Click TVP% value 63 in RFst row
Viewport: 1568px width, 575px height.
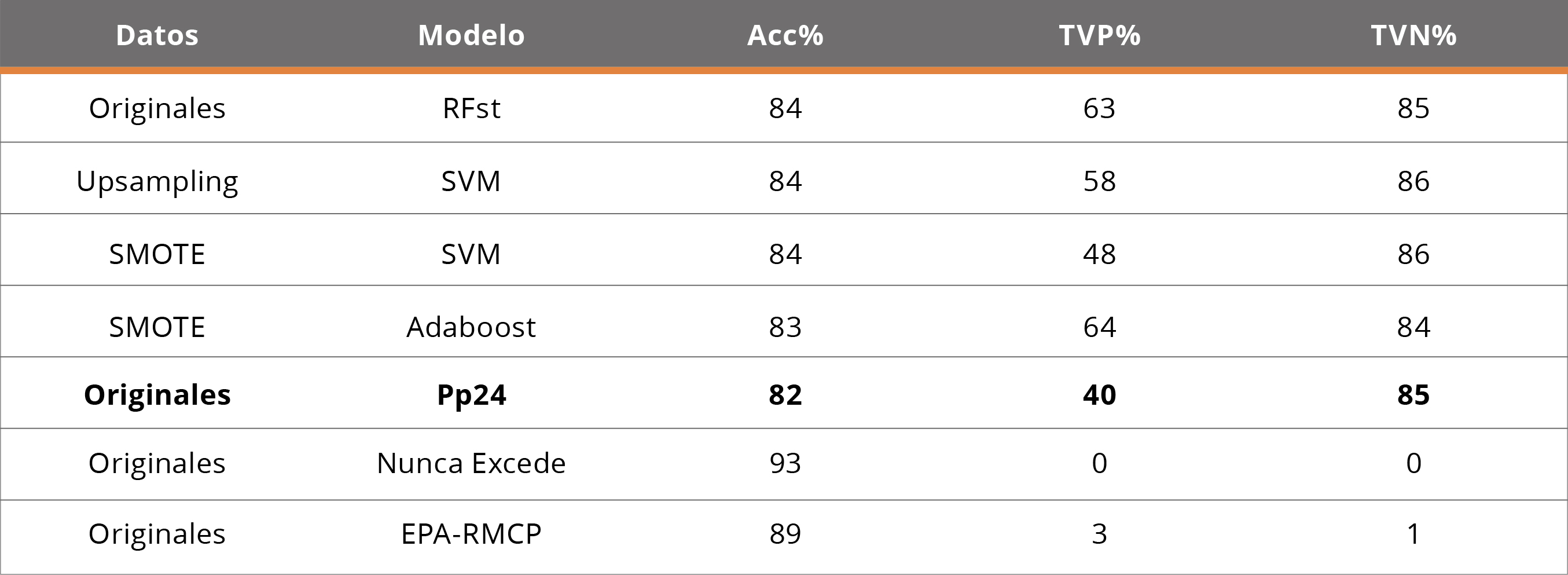[x=1099, y=108]
